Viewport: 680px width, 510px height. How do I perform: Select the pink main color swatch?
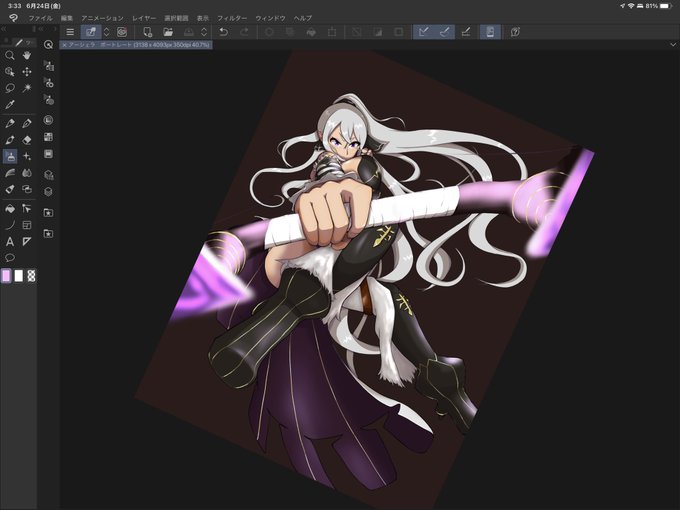(6, 276)
